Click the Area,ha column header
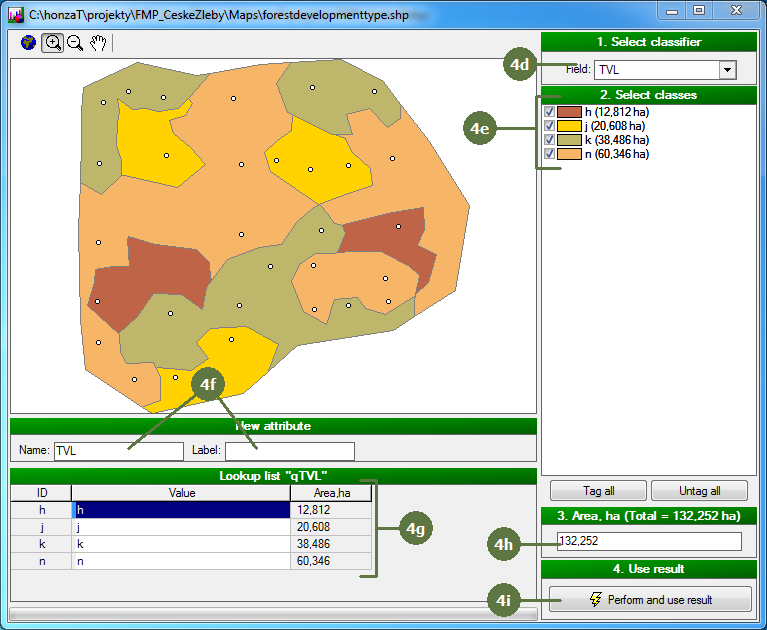 pos(330,493)
